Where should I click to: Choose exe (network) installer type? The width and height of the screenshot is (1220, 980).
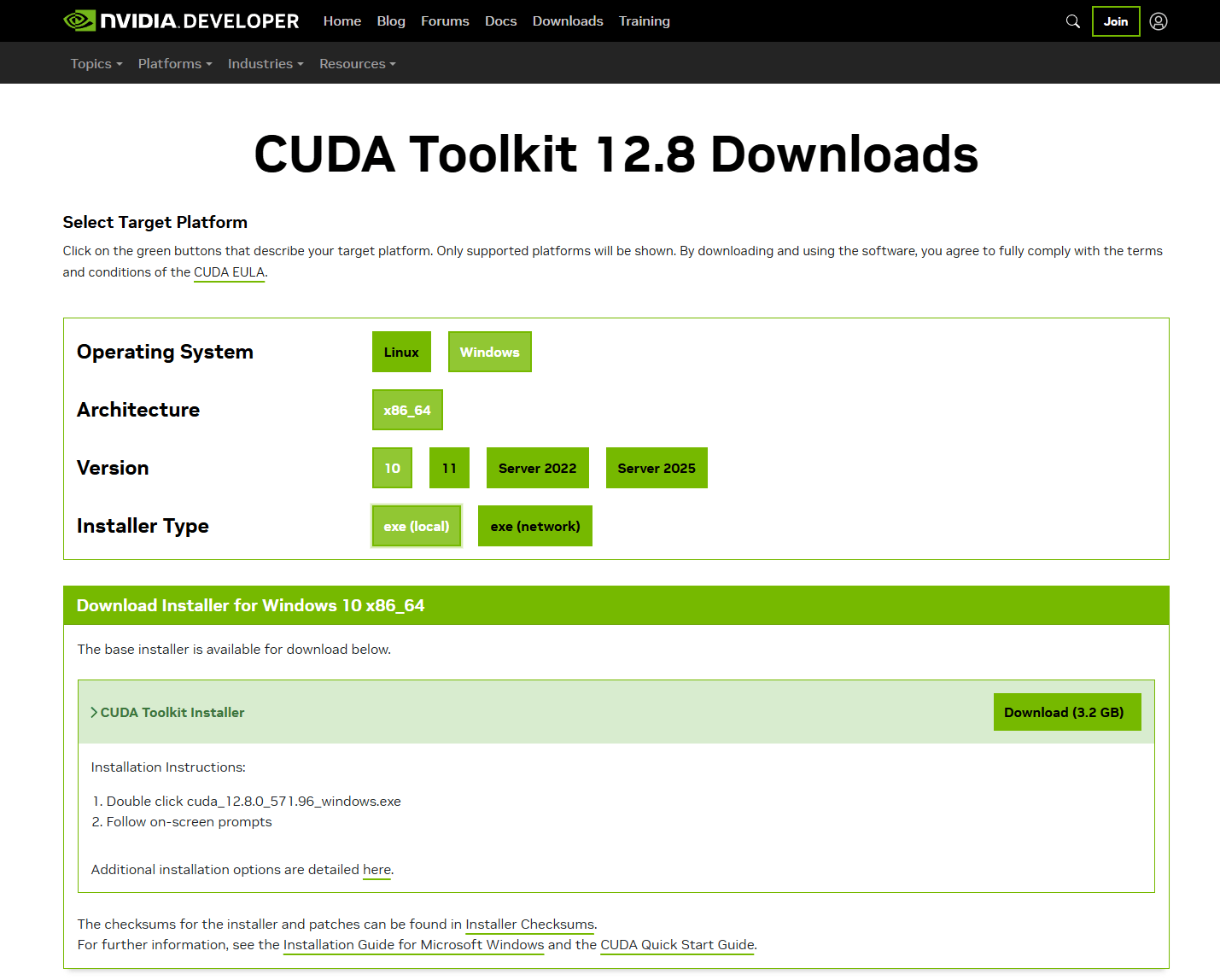tap(534, 526)
